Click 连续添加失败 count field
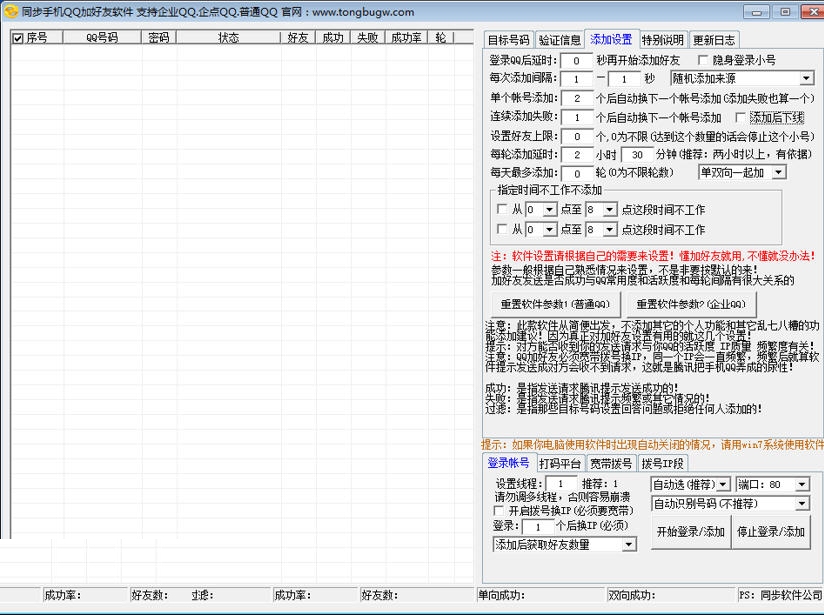This screenshot has width=824, height=615. tap(576, 117)
